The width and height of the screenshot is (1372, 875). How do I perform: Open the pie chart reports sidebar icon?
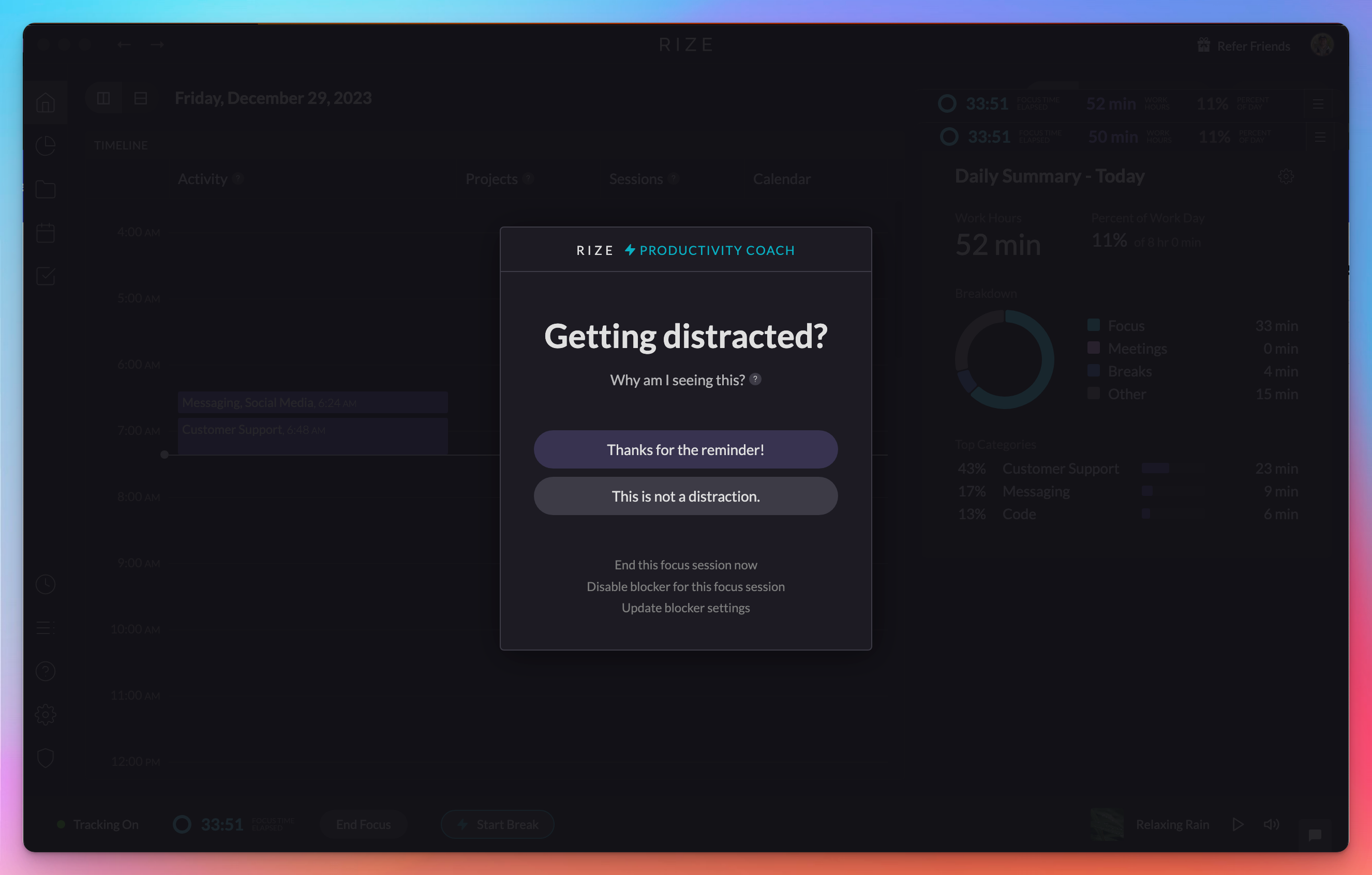pos(46,146)
